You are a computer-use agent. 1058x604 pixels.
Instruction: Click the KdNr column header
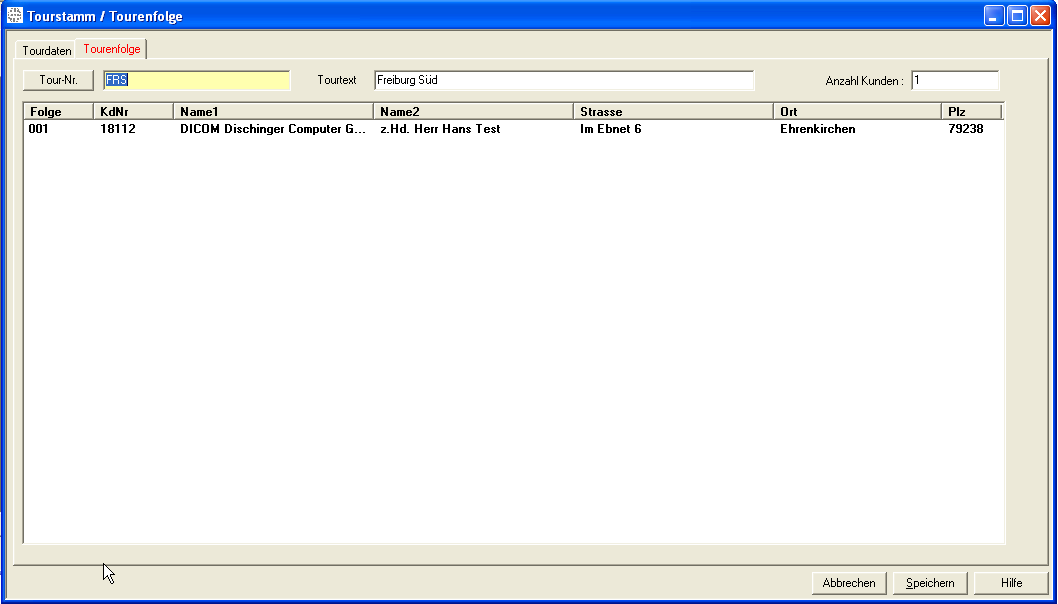pos(133,112)
